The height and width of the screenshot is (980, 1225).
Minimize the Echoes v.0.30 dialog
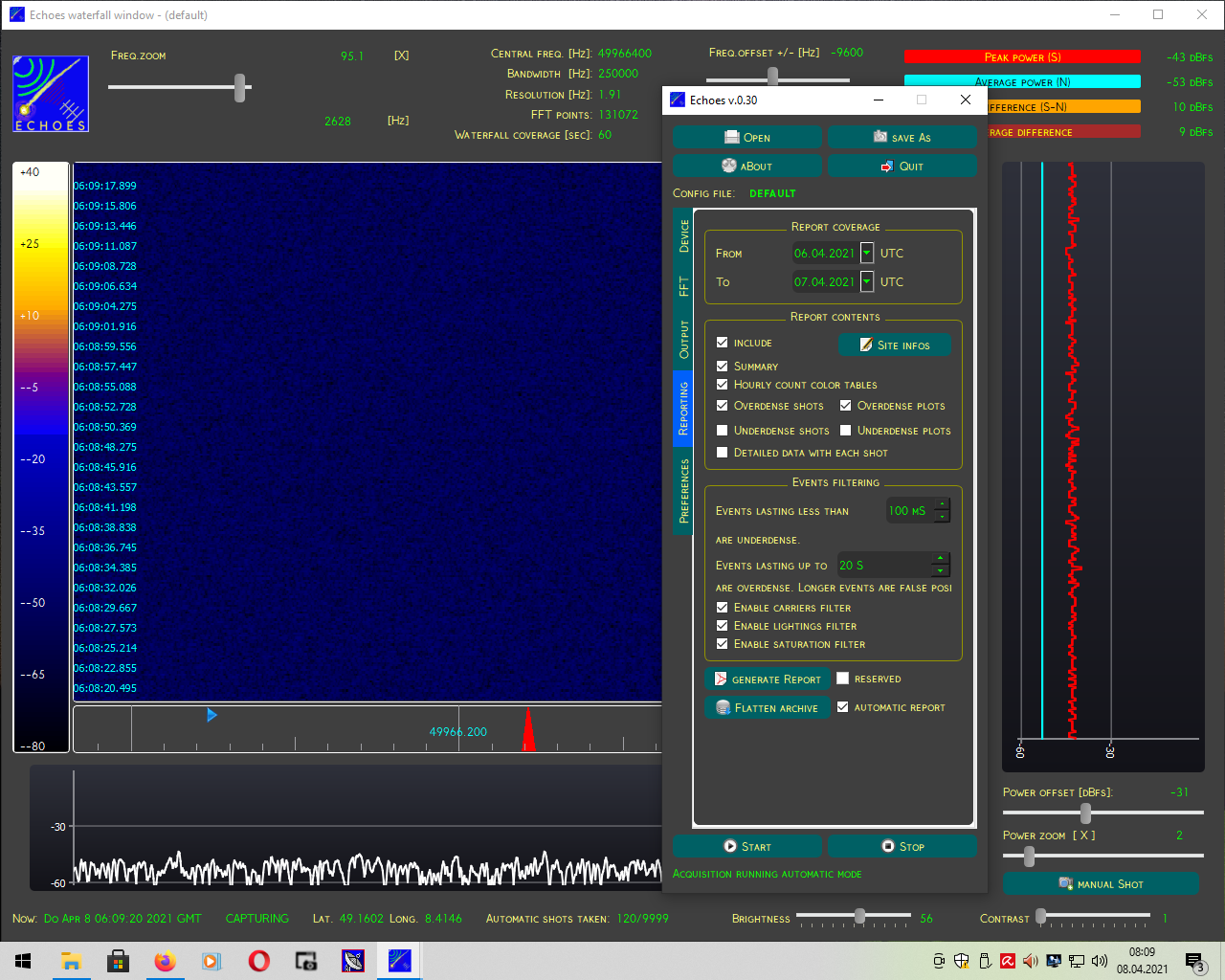[879, 100]
